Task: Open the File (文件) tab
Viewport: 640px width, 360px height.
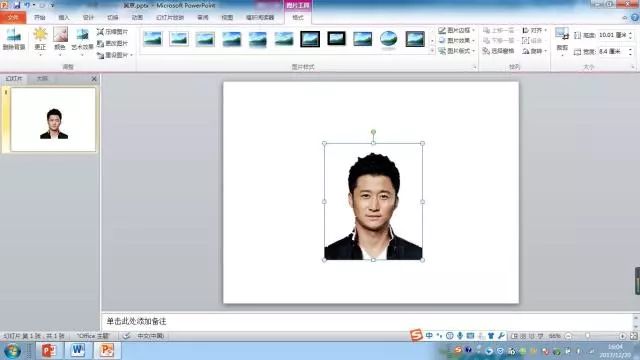Action: (x=13, y=18)
